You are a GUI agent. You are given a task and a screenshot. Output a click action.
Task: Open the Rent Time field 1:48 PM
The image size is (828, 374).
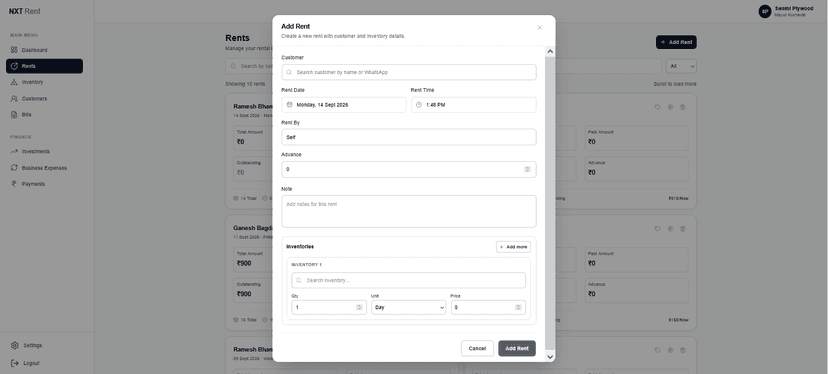point(474,105)
